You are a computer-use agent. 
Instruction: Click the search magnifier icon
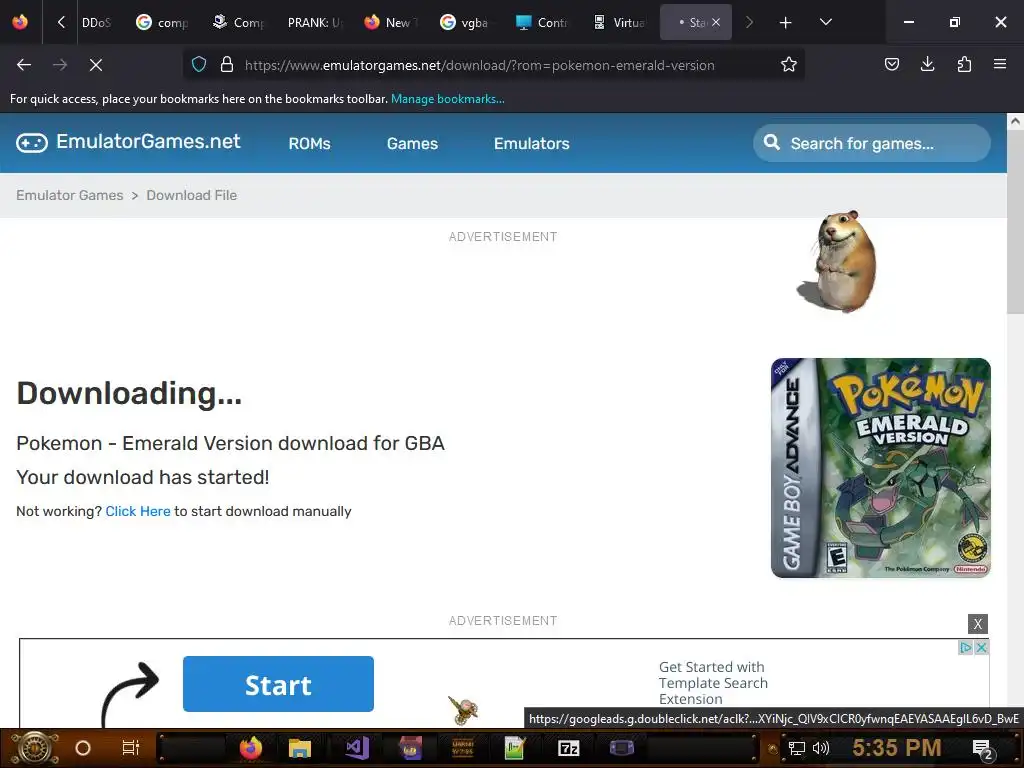pyautogui.click(x=771, y=142)
